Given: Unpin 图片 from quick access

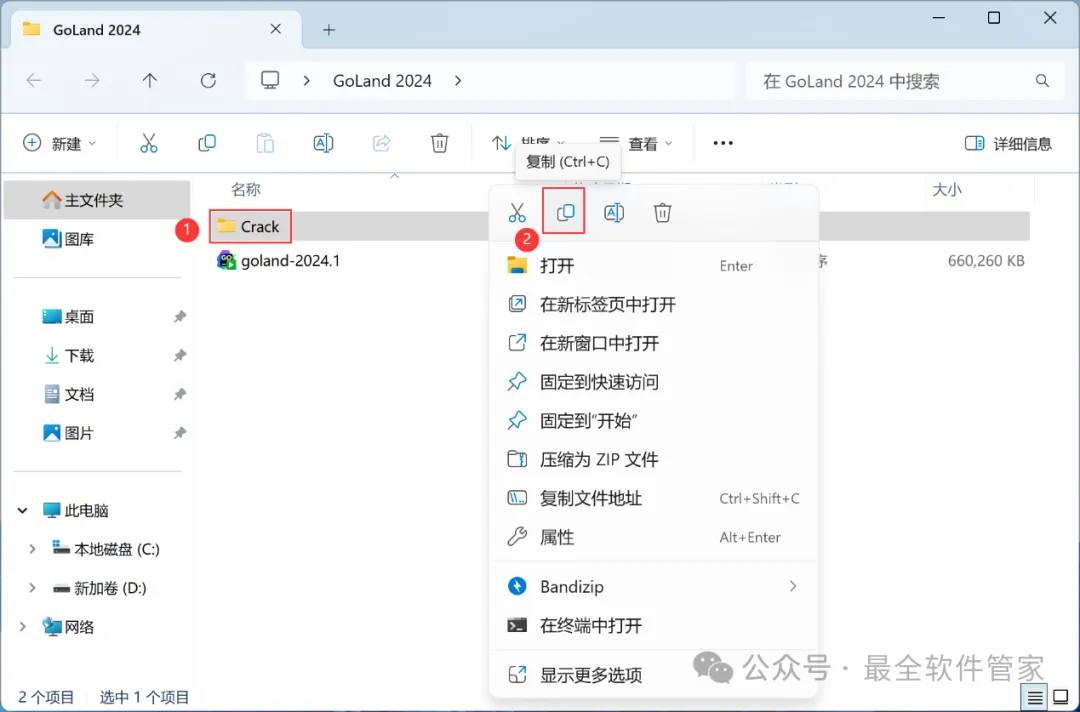Looking at the screenshot, I should coord(179,433).
